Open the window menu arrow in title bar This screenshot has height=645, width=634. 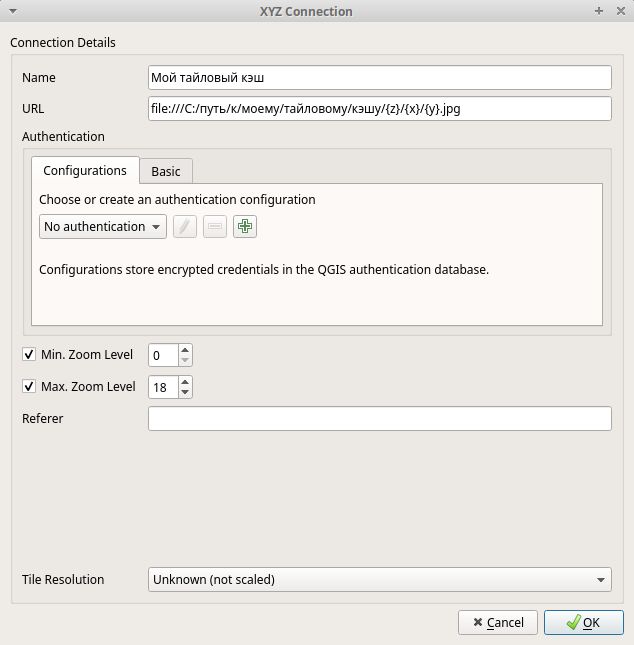(x=12, y=11)
